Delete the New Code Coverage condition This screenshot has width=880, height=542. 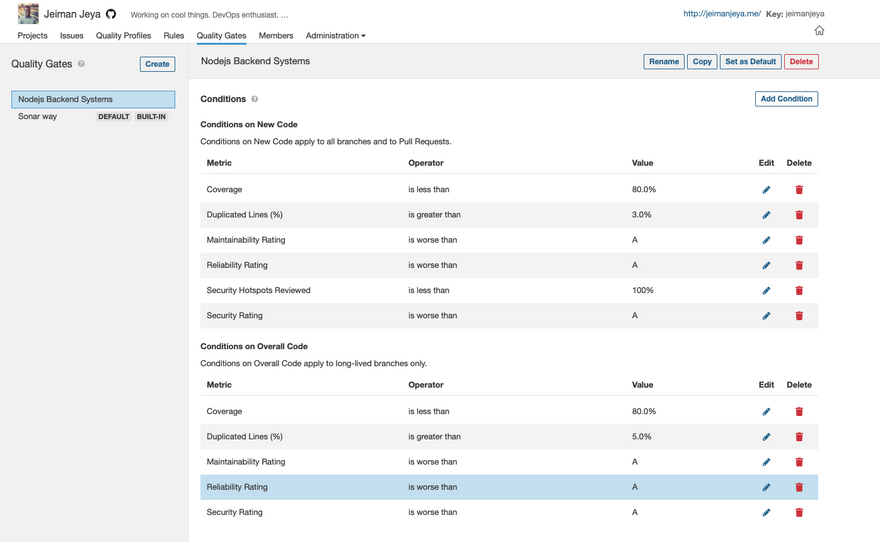799,190
